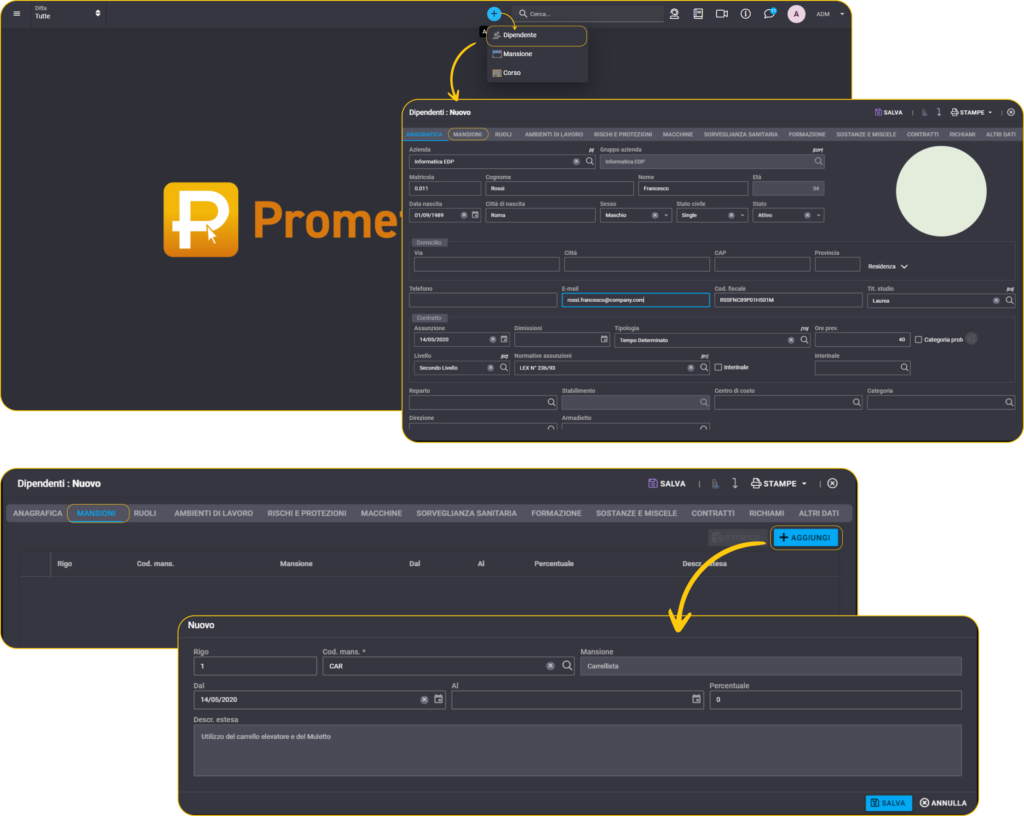This screenshot has height=816, width=1024.
Task: Check the Categoria prot checkbox
Action: (x=918, y=339)
